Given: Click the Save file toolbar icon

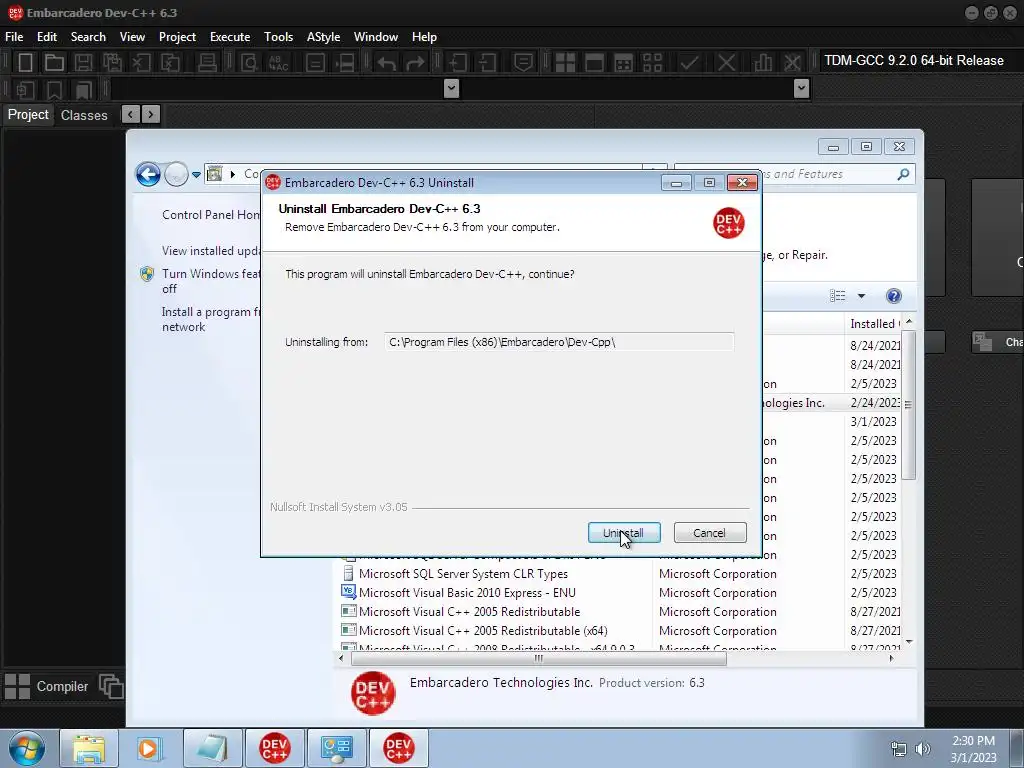Looking at the screenshot, I should 83,63.
